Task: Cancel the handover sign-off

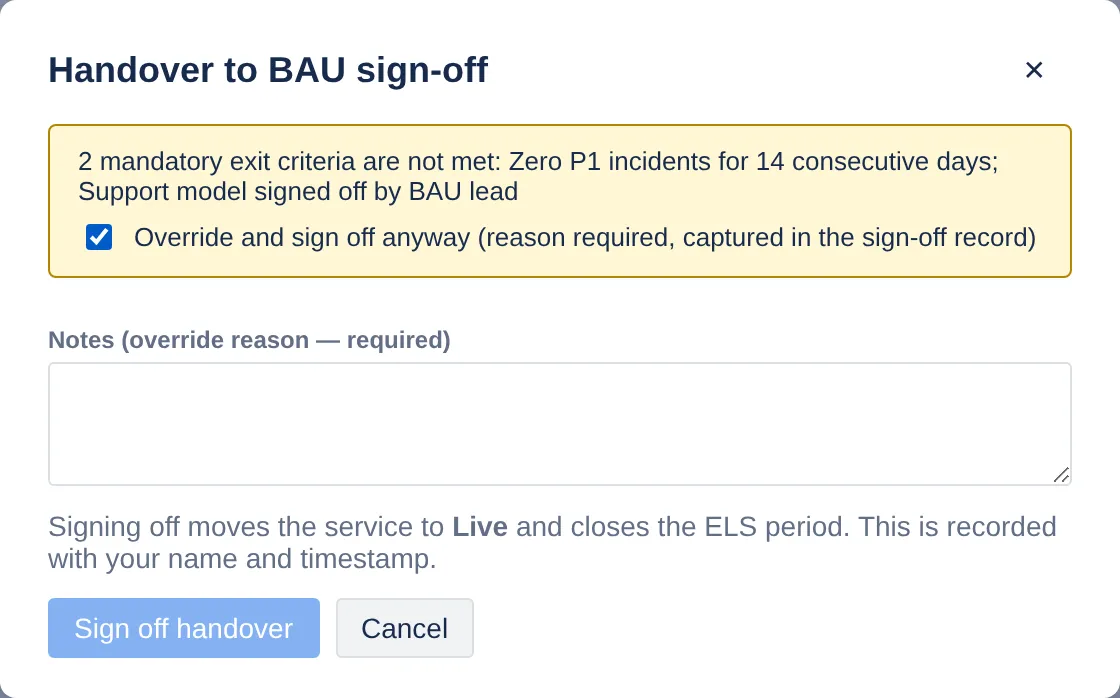Action: [x=404, y=628]
